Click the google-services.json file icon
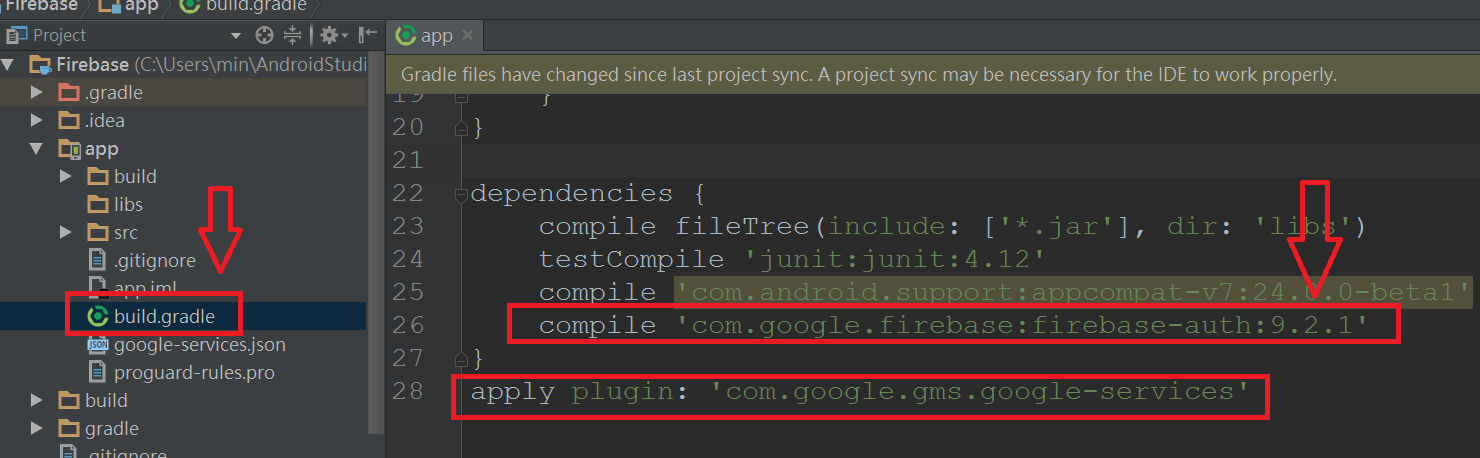 (97, 345)
